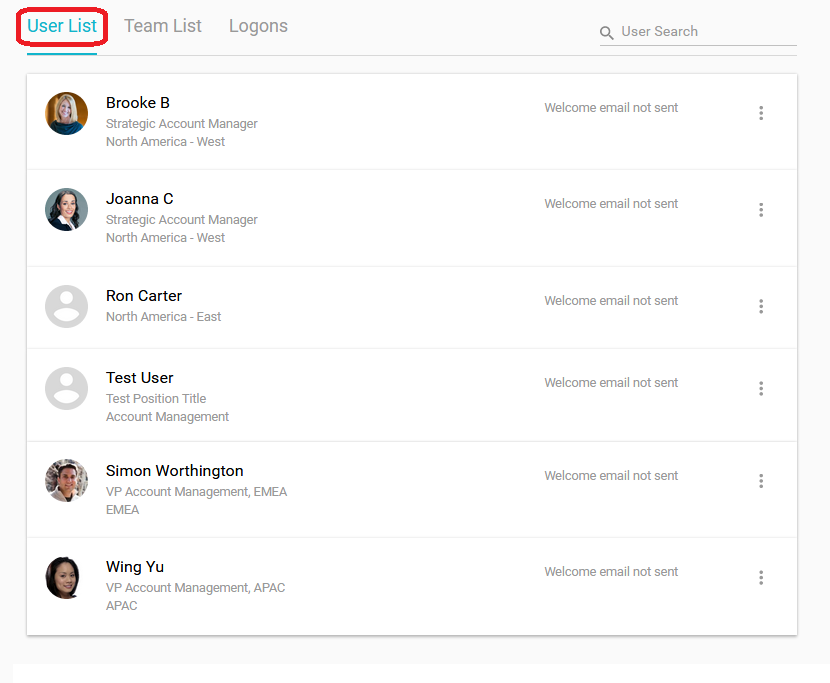Screen dimensions: 830x683
Task: Click the Test Position Title text
Action: click(x=156, y=399)
